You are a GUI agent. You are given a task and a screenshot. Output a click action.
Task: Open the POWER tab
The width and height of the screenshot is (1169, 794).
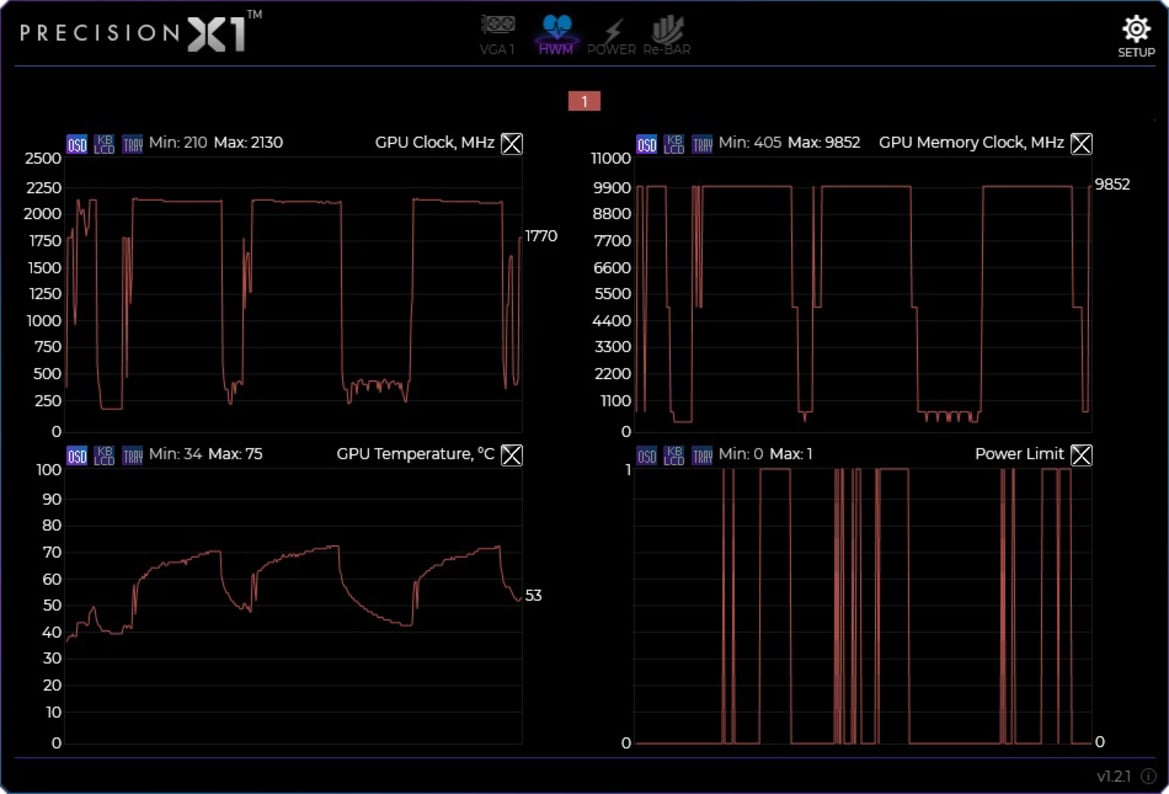click(611, 34)
